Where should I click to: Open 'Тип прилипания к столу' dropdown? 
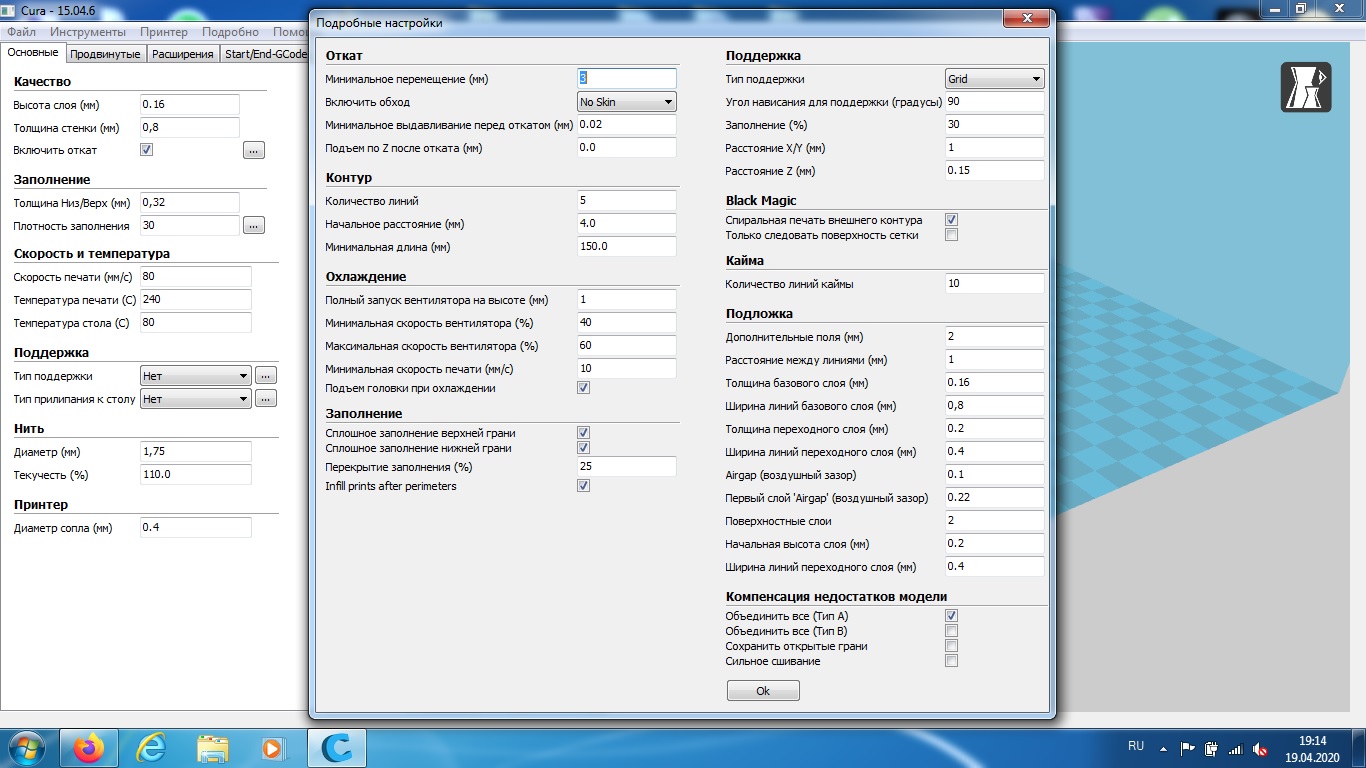[195, 399]
